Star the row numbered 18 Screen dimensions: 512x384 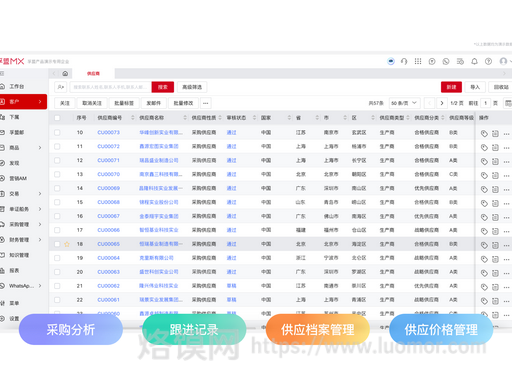coord(67,244)
